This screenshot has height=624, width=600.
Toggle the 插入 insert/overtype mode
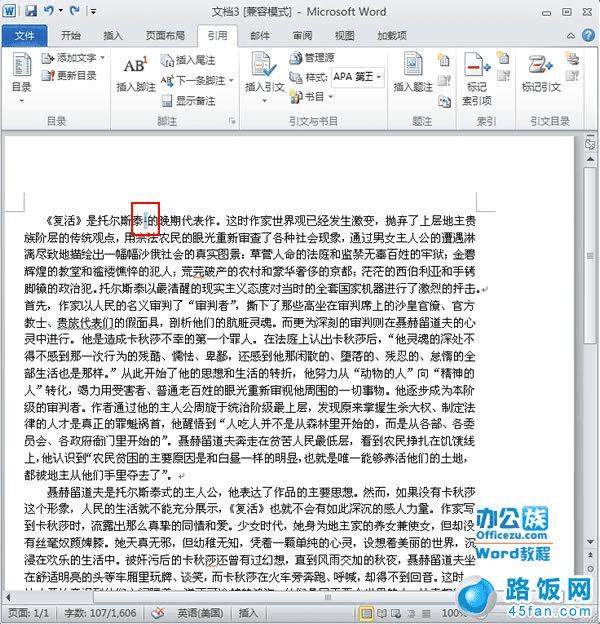pyautogui.click(x=248, y=613)
